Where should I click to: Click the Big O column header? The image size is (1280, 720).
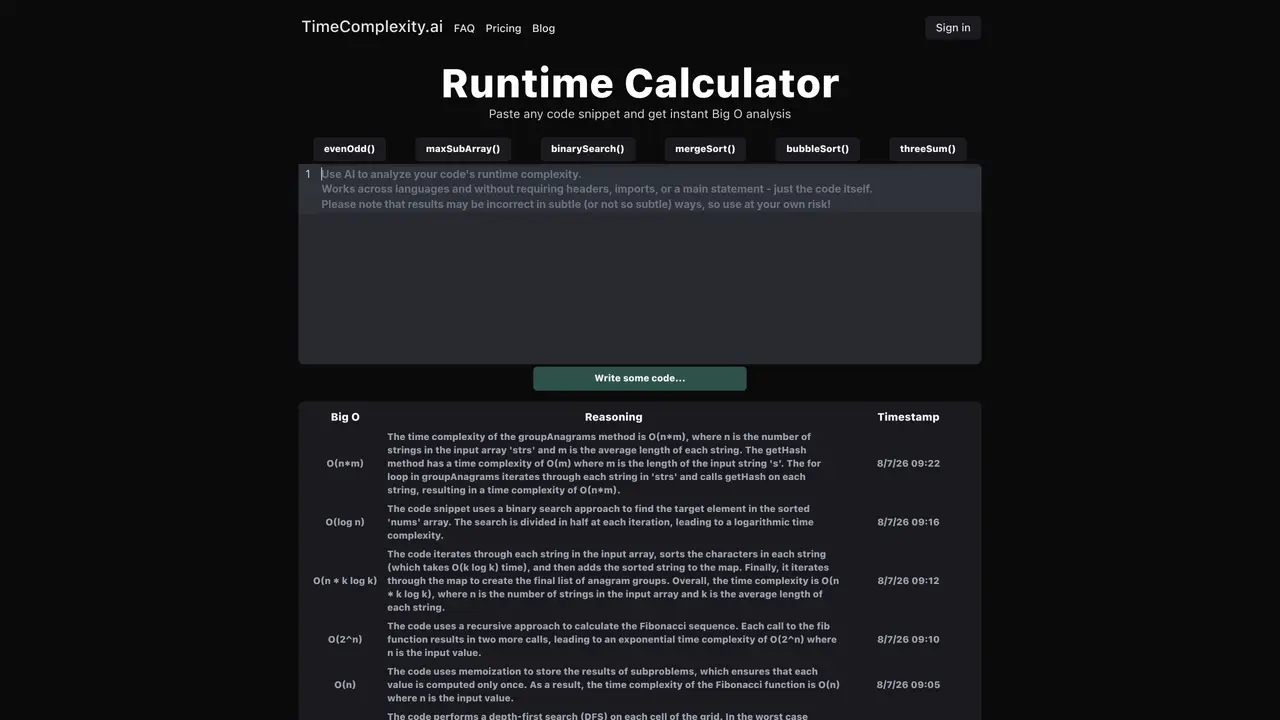(x=345, y=417)
